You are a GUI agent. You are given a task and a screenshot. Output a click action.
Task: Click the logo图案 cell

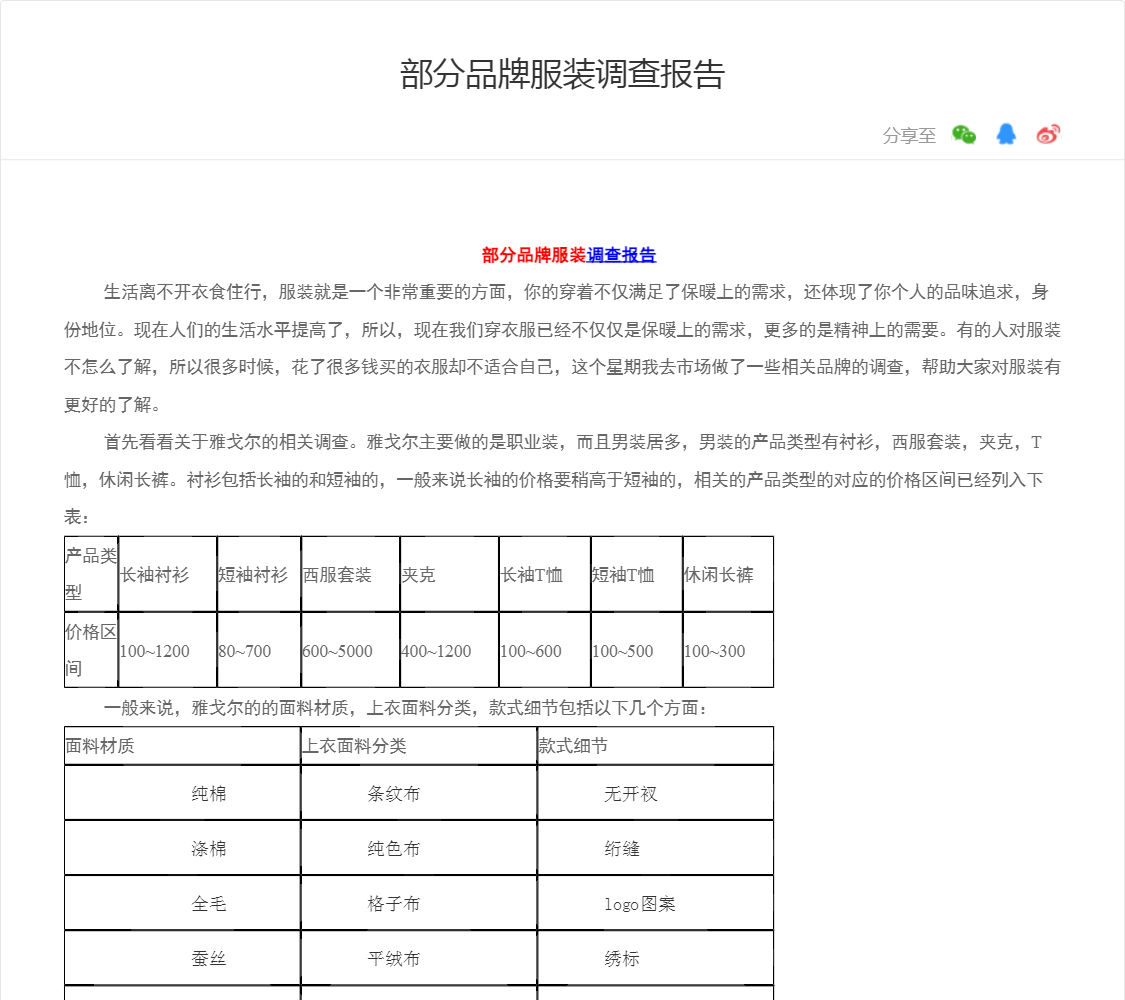(x=655, y=903)
